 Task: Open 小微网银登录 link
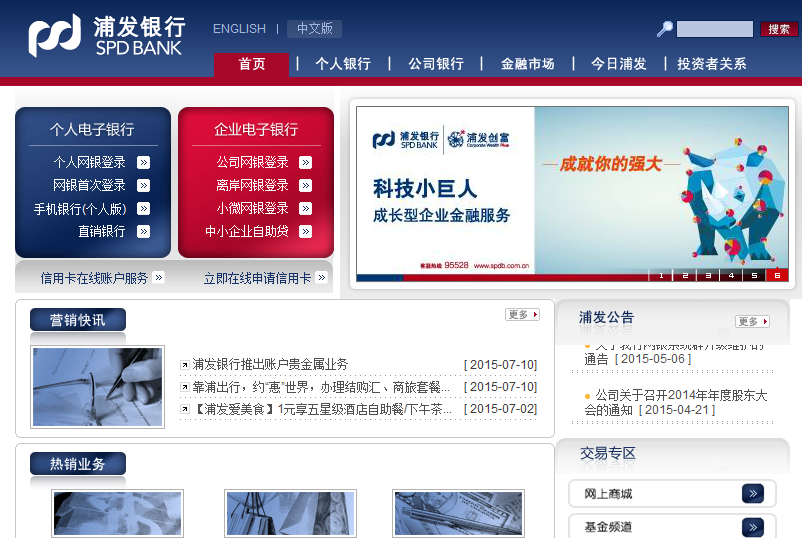pos(253,209)
